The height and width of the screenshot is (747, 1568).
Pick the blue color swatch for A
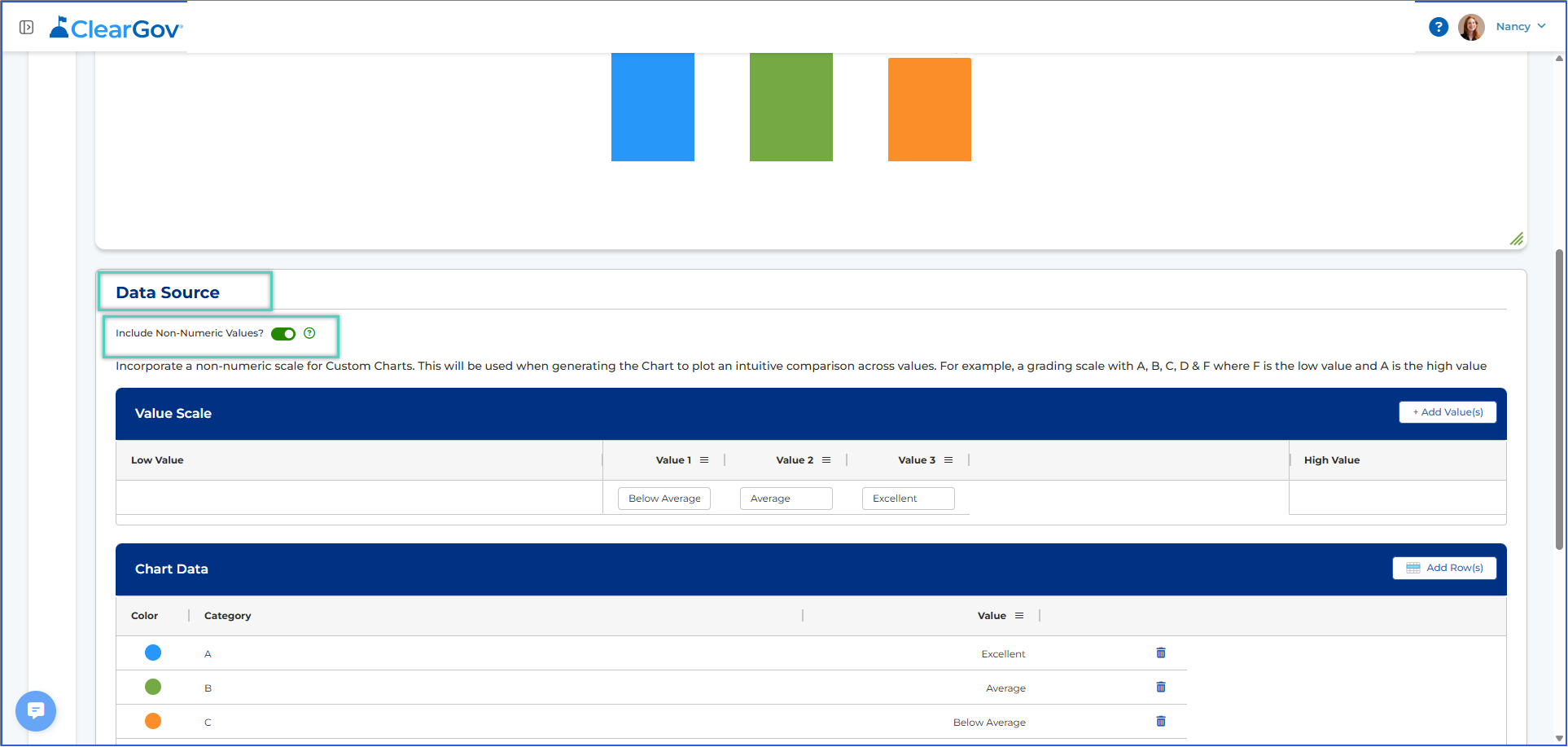pyautogui.click(x=153, y=653)
